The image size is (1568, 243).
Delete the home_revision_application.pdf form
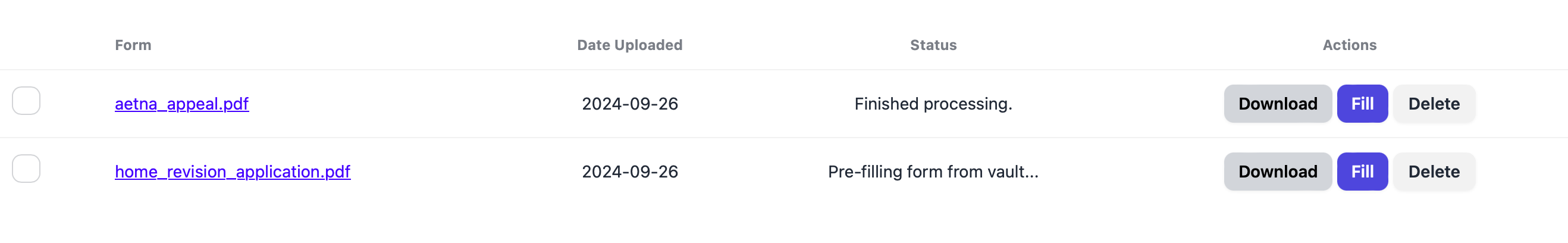tap(1434, 172)
